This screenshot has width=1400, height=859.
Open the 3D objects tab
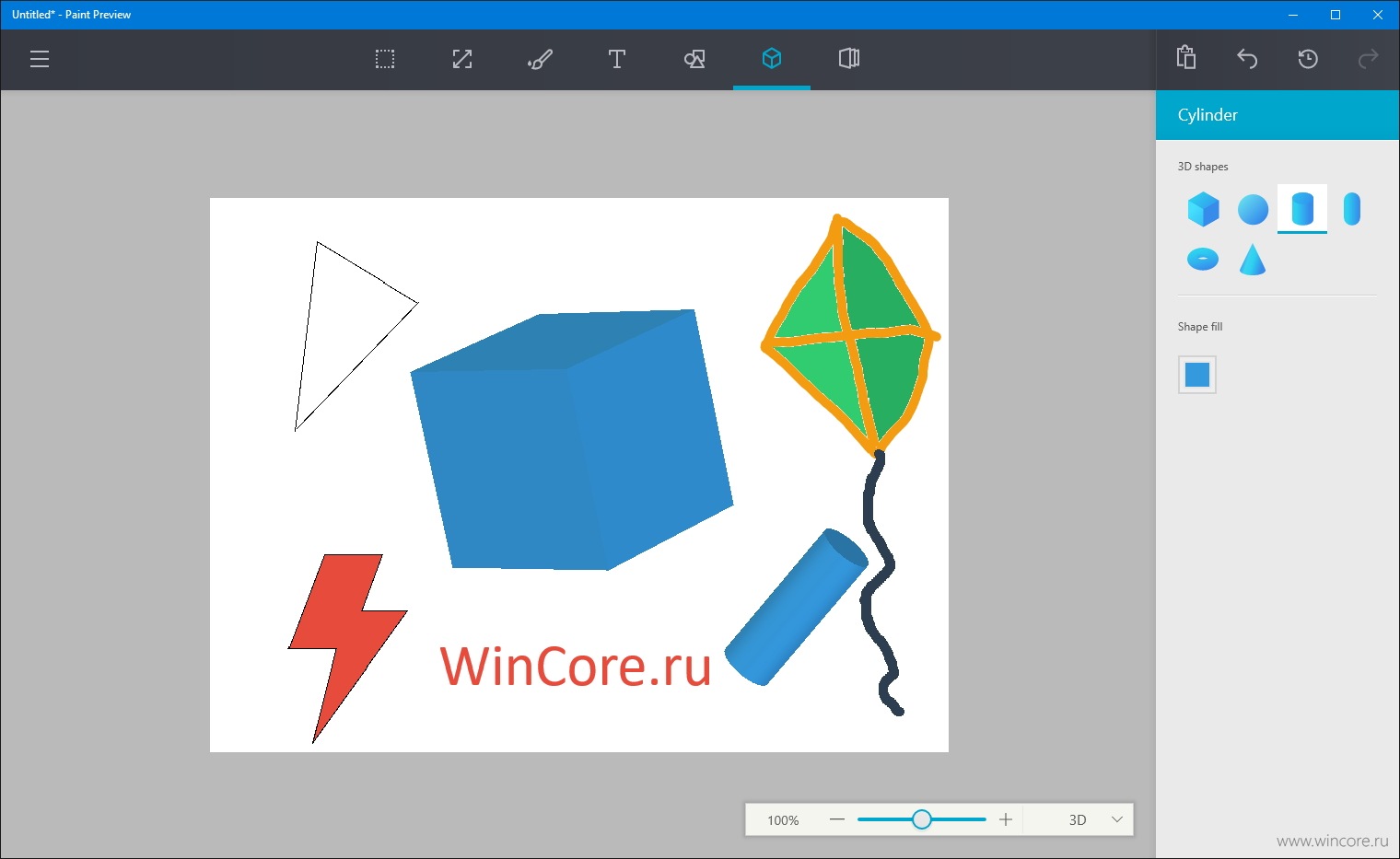click(772, 59)
